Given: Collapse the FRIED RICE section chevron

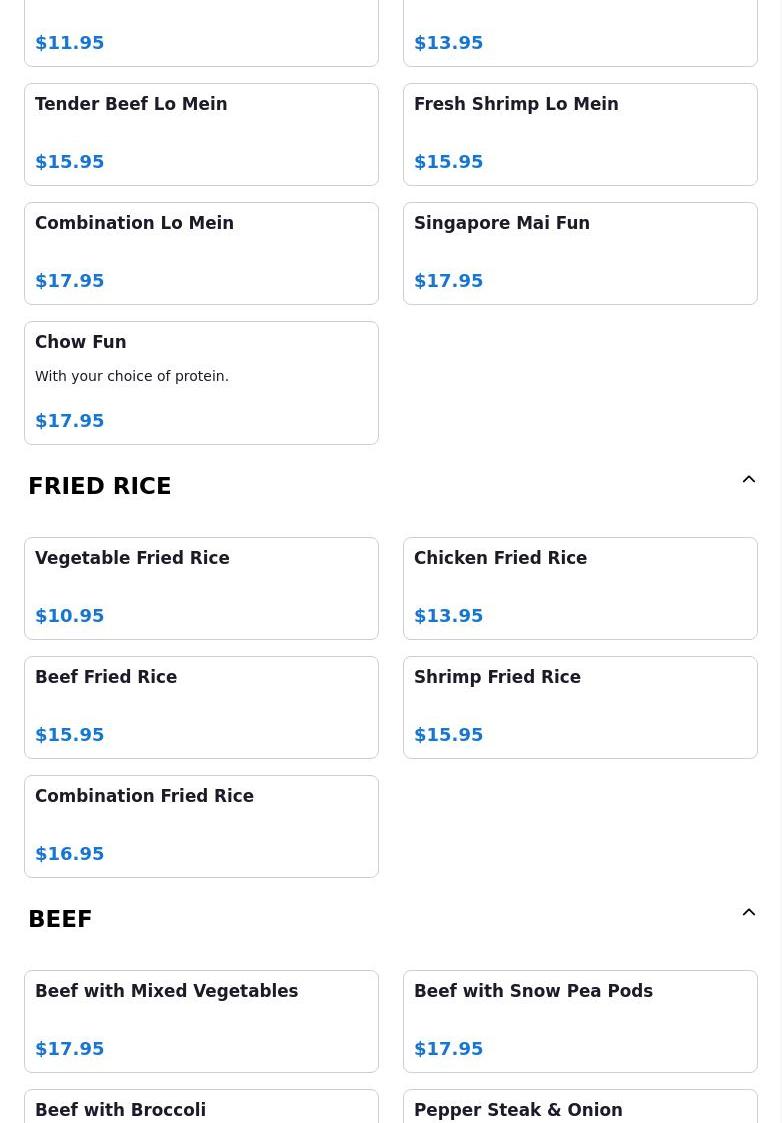Looking at the screenshot, I should [x=748, y=480].
